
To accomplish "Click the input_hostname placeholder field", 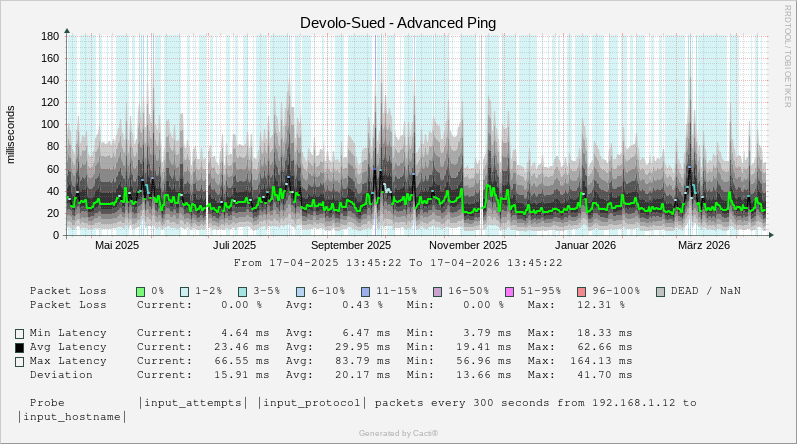I will 72,417.
